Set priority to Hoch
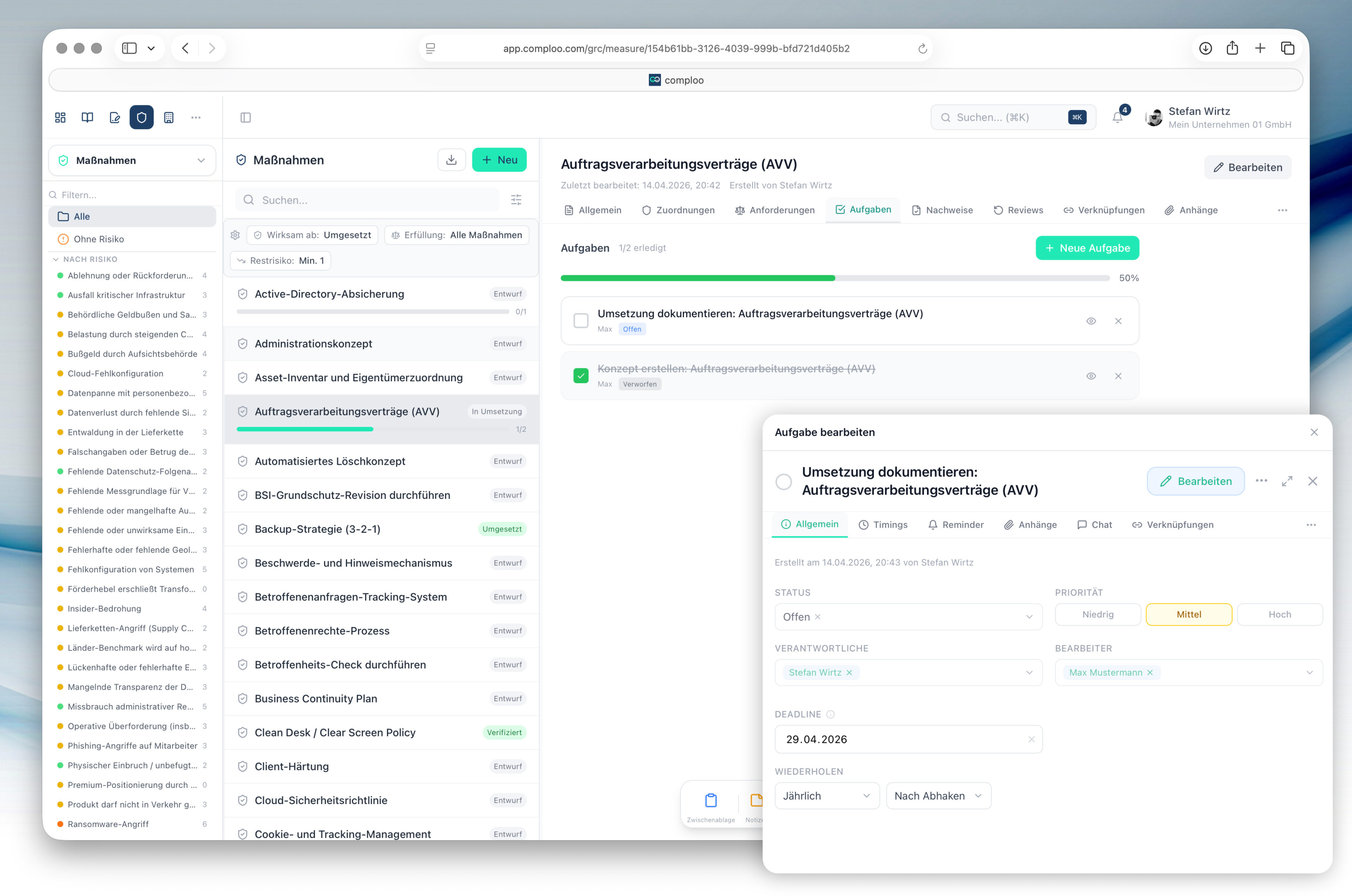This screenshot has height=896, width=1352. coord(1279,614)
